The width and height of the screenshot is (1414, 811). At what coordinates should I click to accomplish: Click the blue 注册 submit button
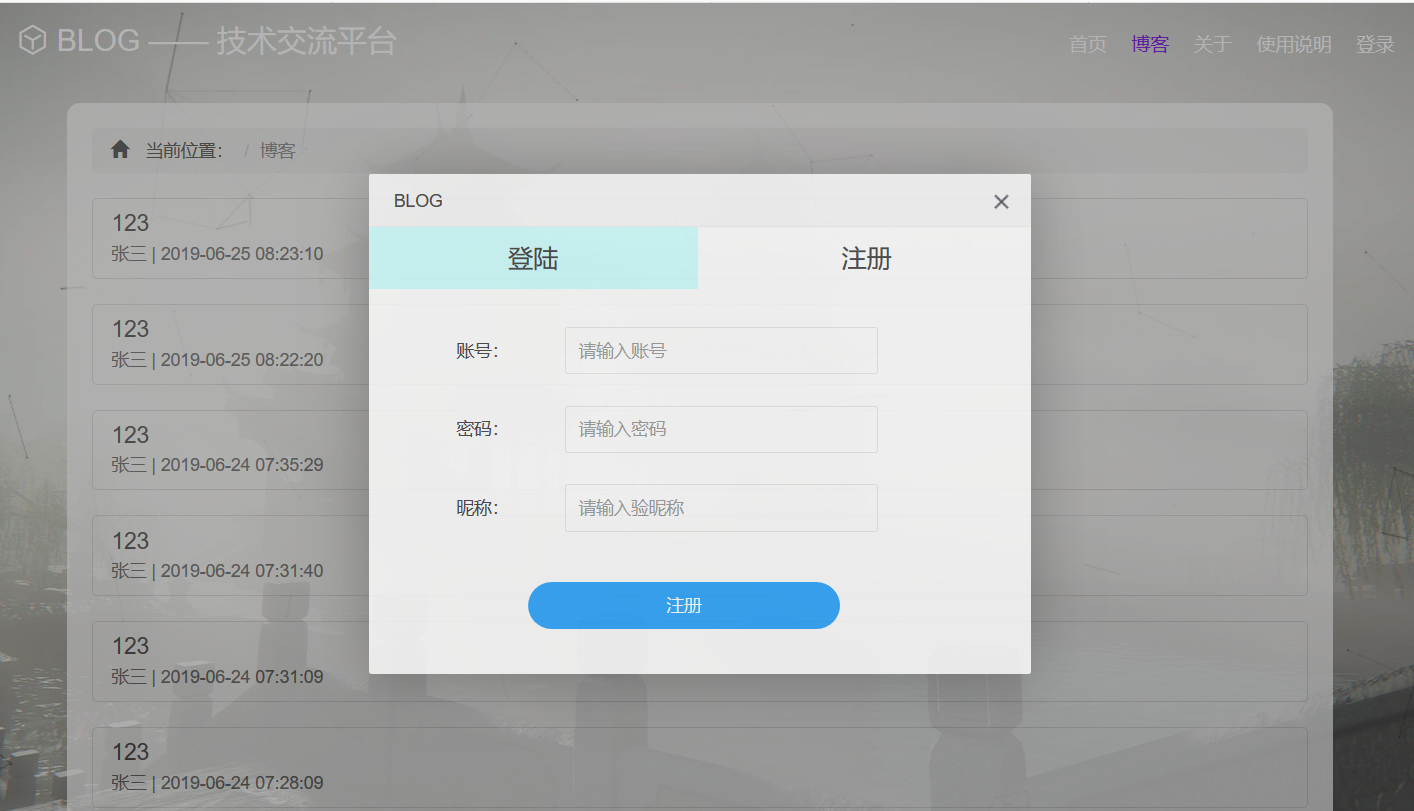684,606
